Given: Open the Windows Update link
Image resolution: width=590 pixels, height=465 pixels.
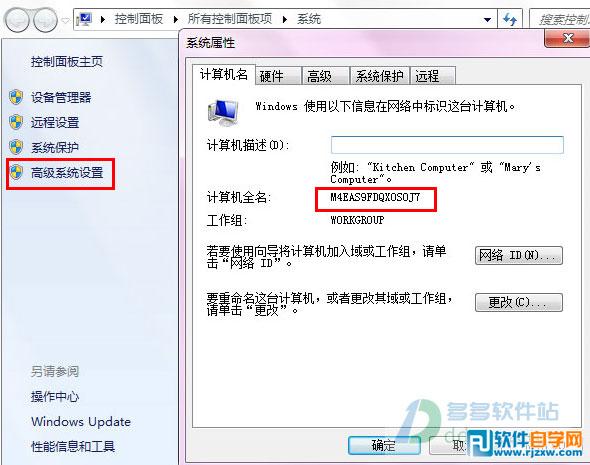Looking at the screenshot, I should point(81,422).
